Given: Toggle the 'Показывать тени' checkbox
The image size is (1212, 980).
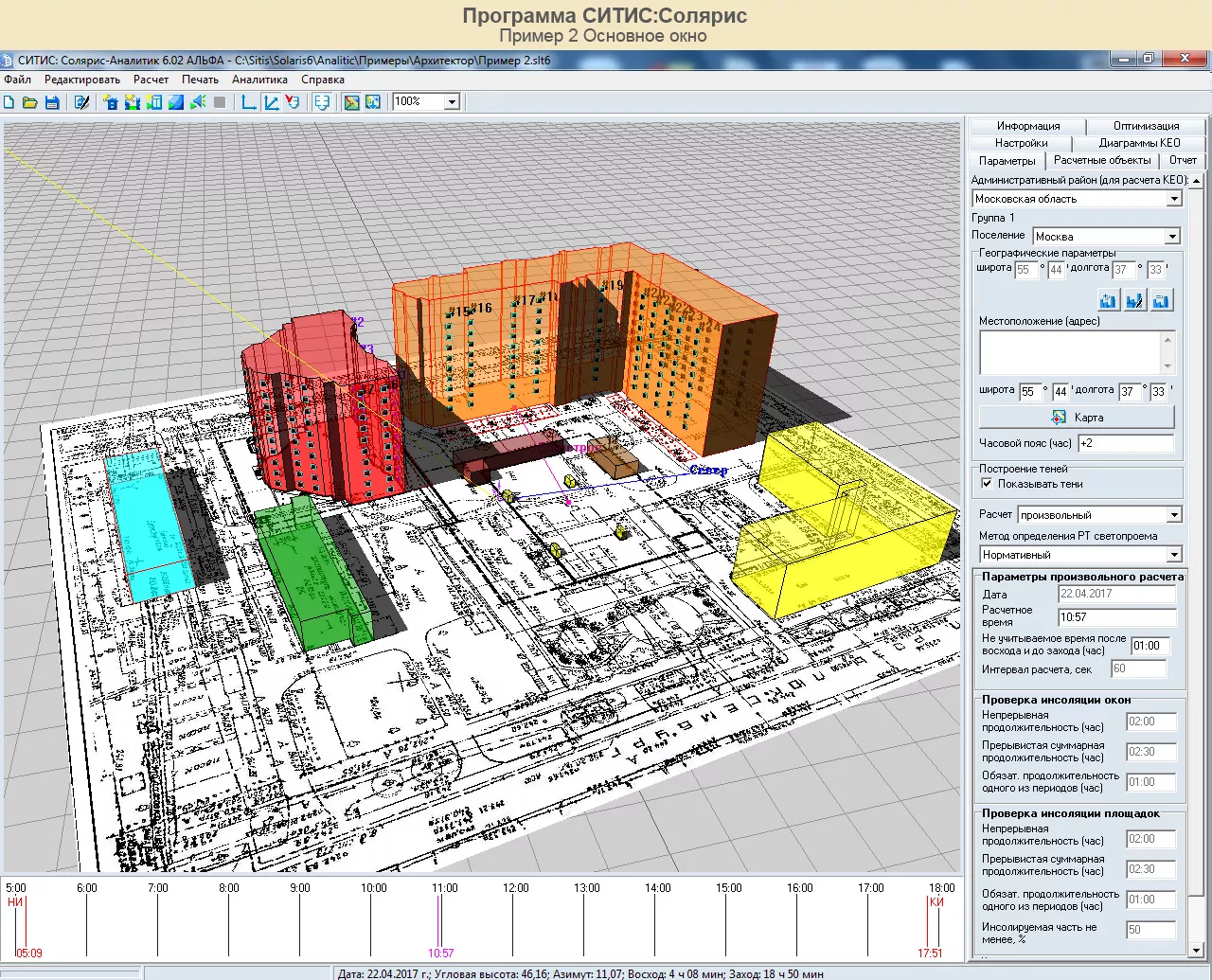Looking at the screenshot, I should [x=987, y=484].
